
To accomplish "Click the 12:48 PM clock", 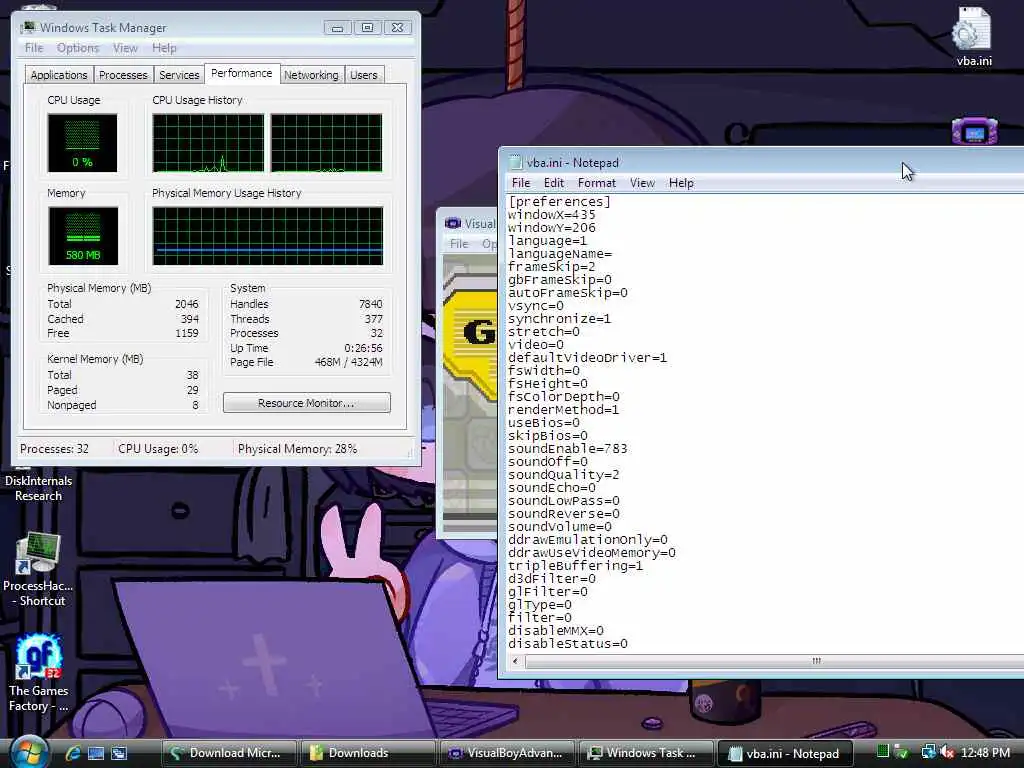I will coord(985,753).
